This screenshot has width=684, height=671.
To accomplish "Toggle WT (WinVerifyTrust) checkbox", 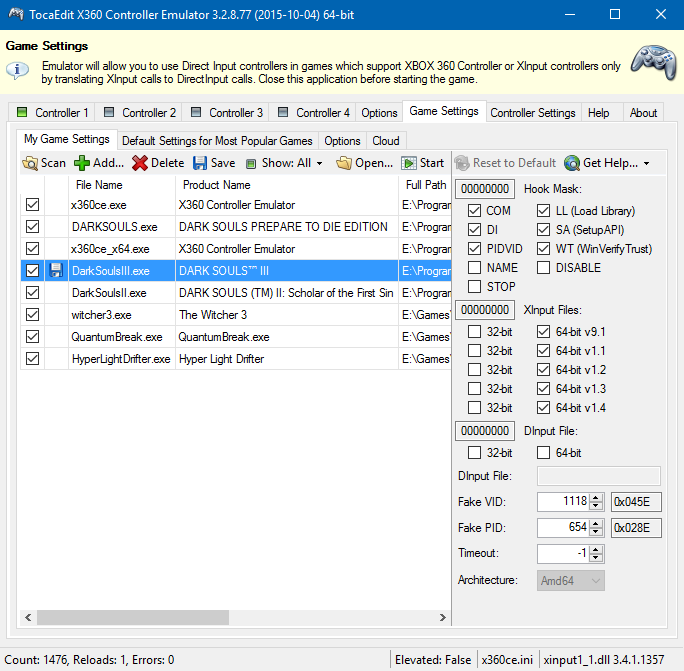I will click(543, 249).
